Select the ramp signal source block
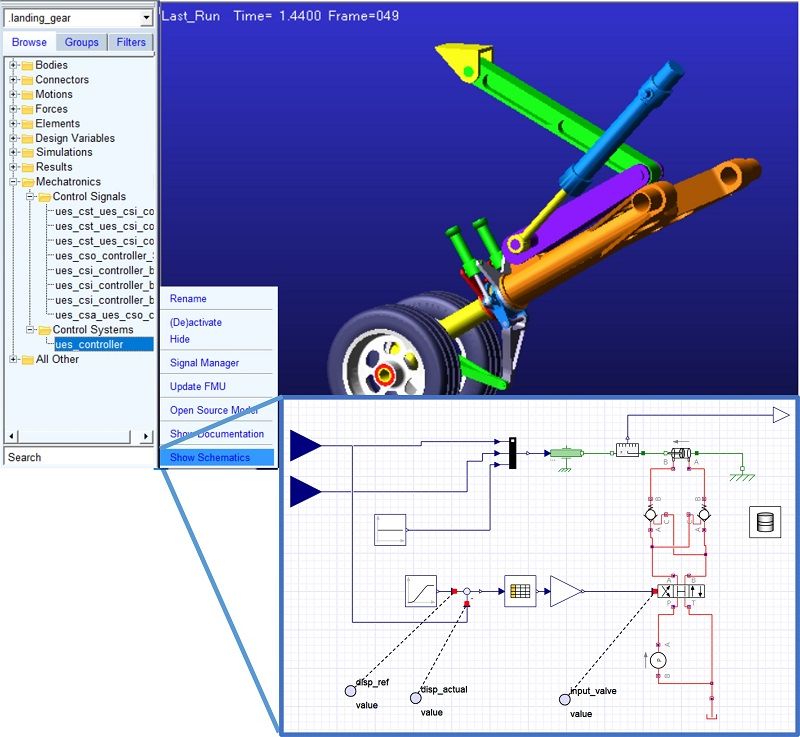This screenshot has height=737, width=800. [x=421, y=591]
